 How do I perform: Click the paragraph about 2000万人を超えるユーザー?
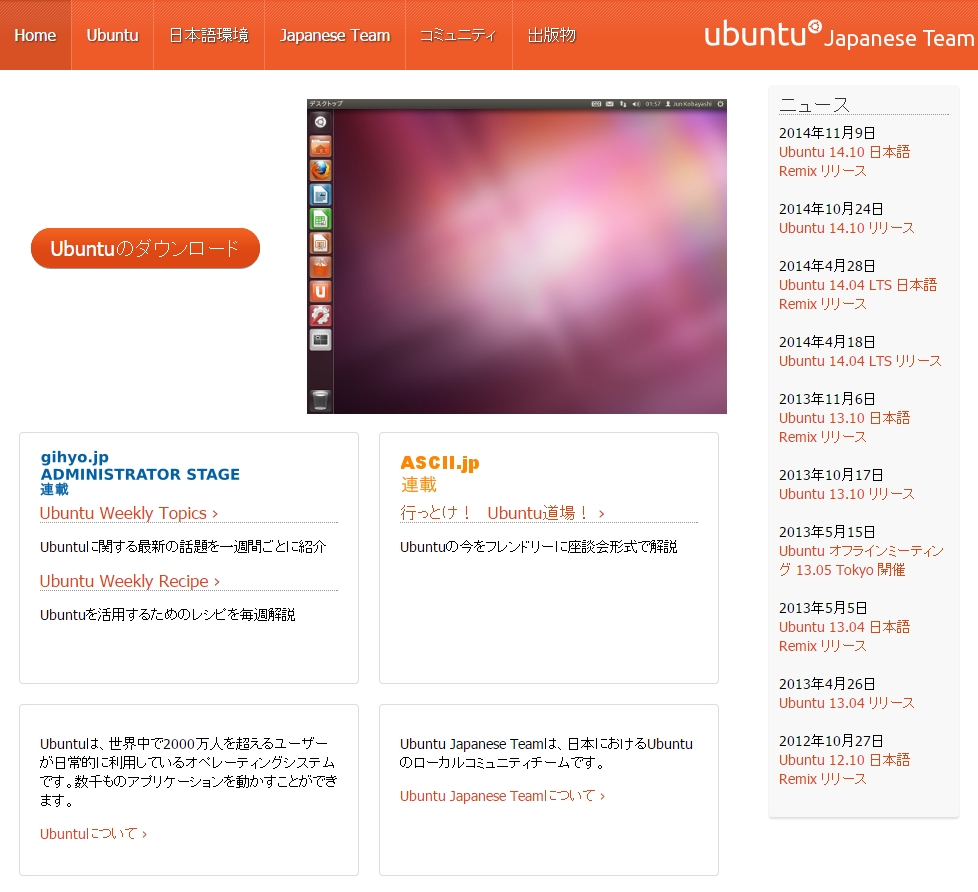pyautogui.click(x=188, y=772)
